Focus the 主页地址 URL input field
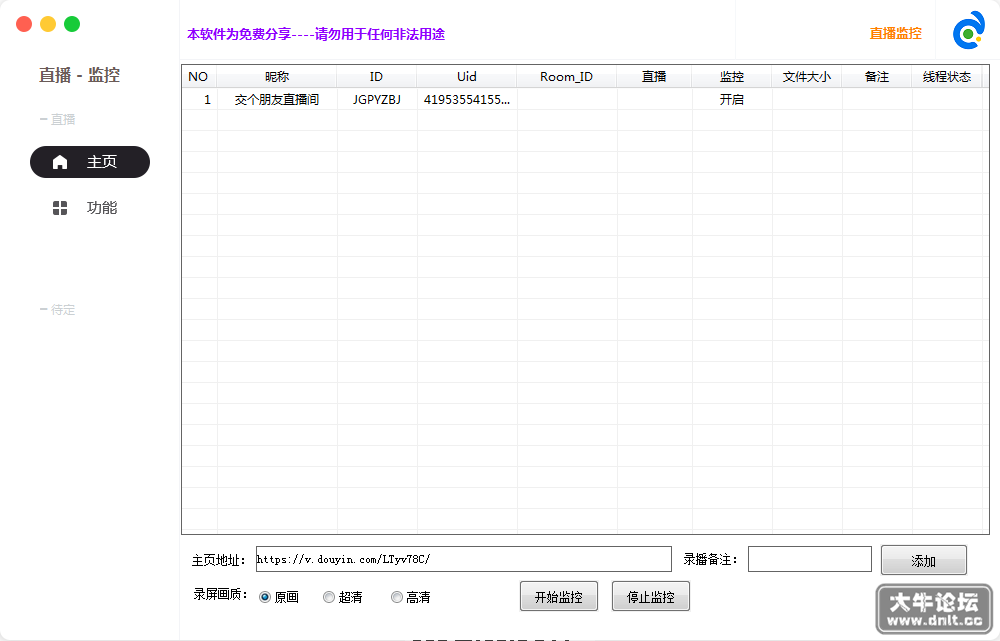The width and height of the screenshot is (1000, 641). tap(464, 559)
